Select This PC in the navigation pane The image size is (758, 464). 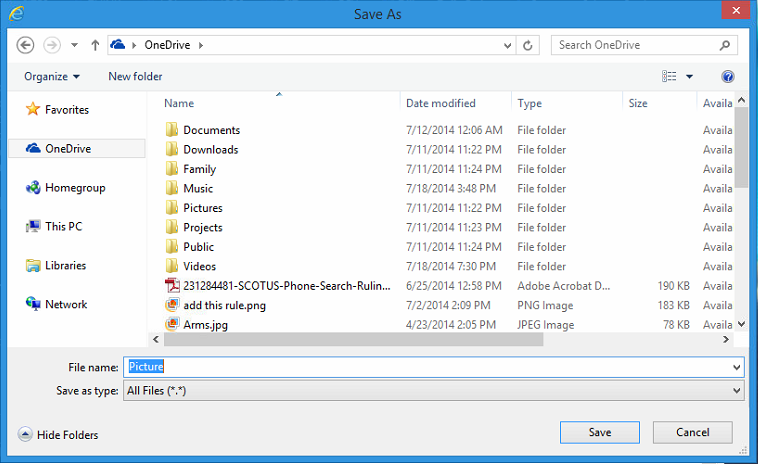click(63, 226)
